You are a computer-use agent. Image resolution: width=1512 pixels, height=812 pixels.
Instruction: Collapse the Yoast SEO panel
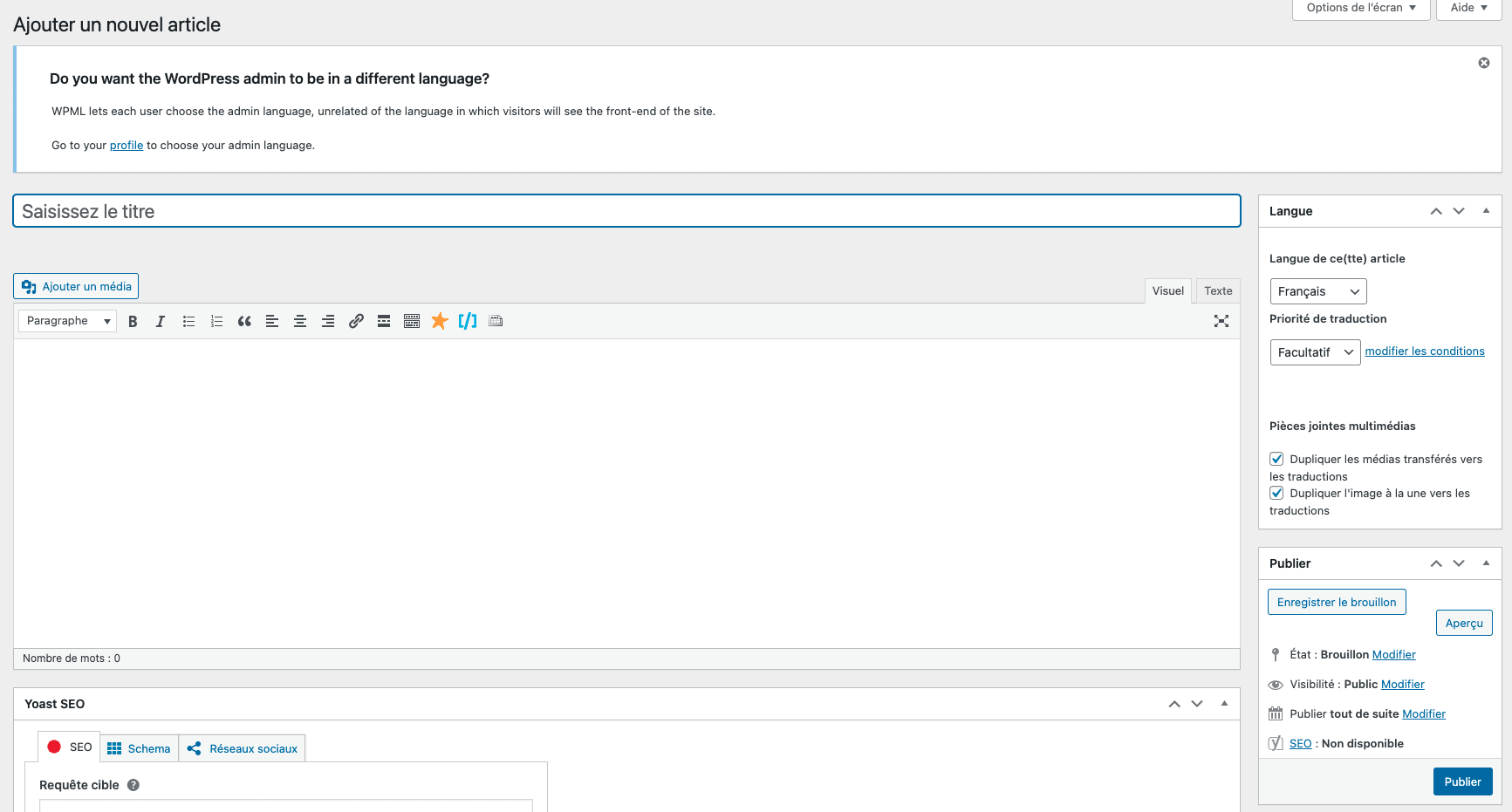pyautogui.click(x=1224, y=704)
